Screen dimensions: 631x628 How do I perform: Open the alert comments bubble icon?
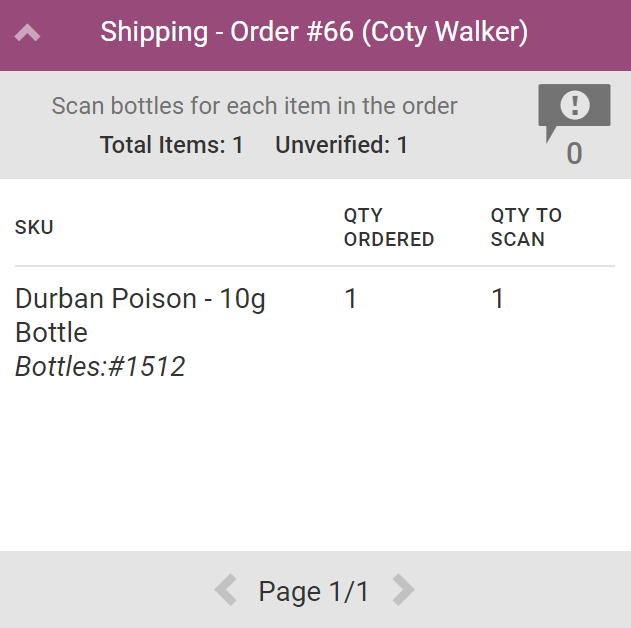point(574,108)
